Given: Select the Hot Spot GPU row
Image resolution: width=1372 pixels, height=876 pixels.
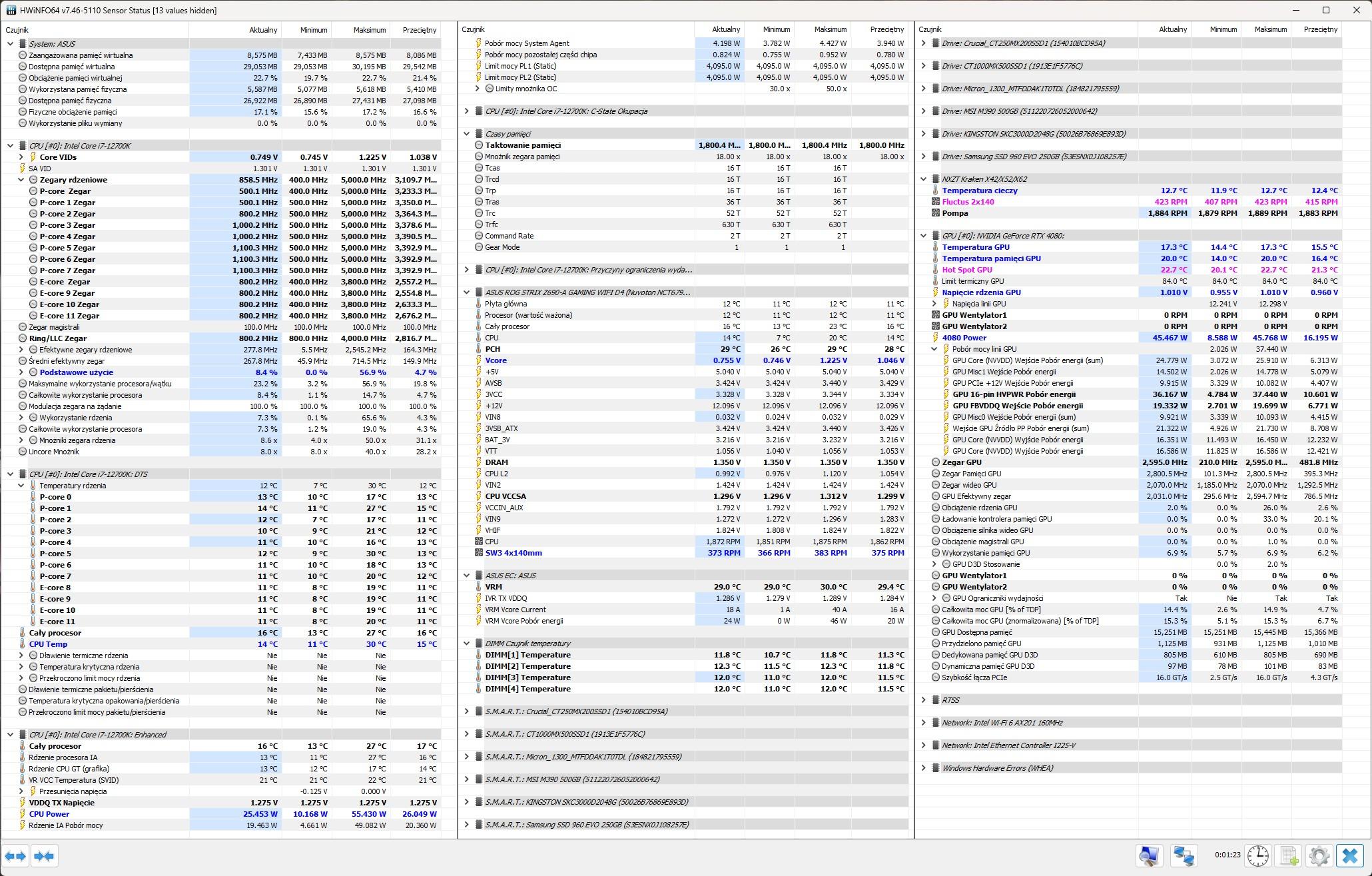Looking at the screenshot, I should (966, 270).
